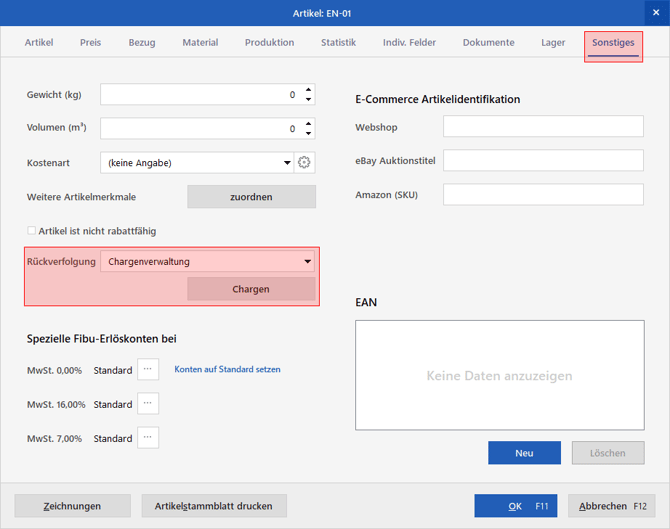Decrease Volumen (m³) with down arrow
The width and height of the screenshot is (670, 529).
tap(309, 133)
